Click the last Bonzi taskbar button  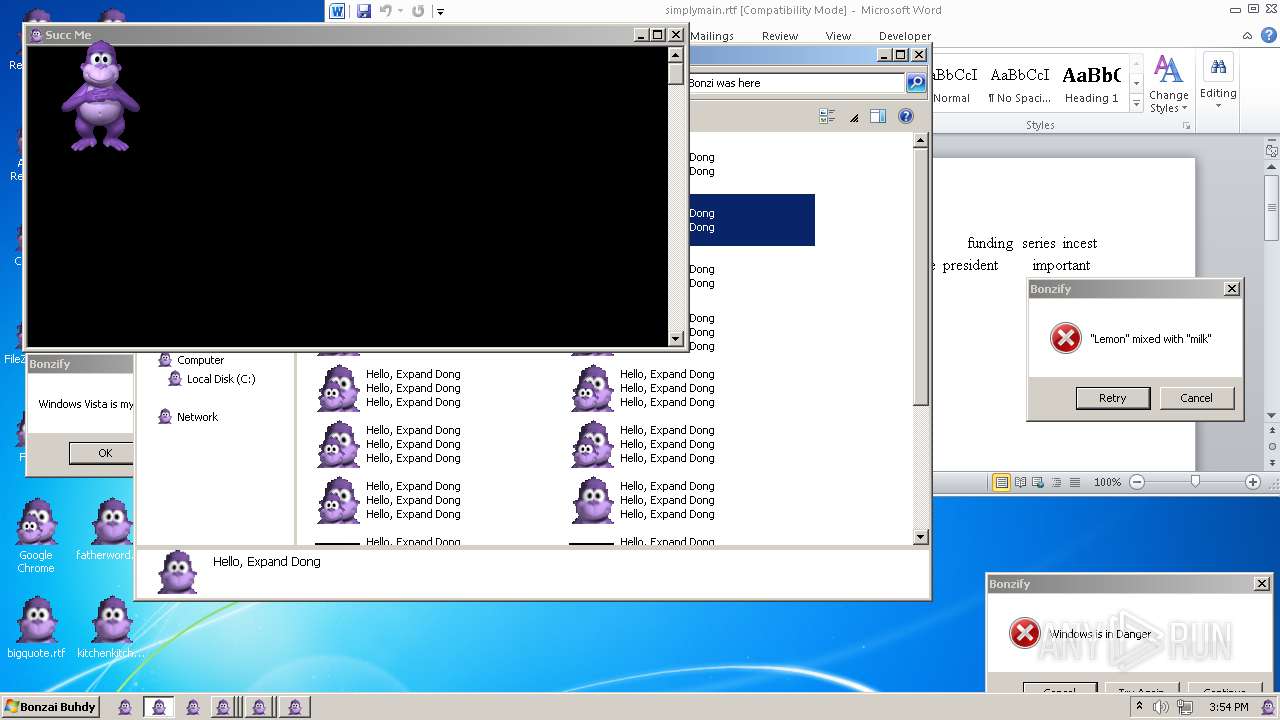[294, 708]
